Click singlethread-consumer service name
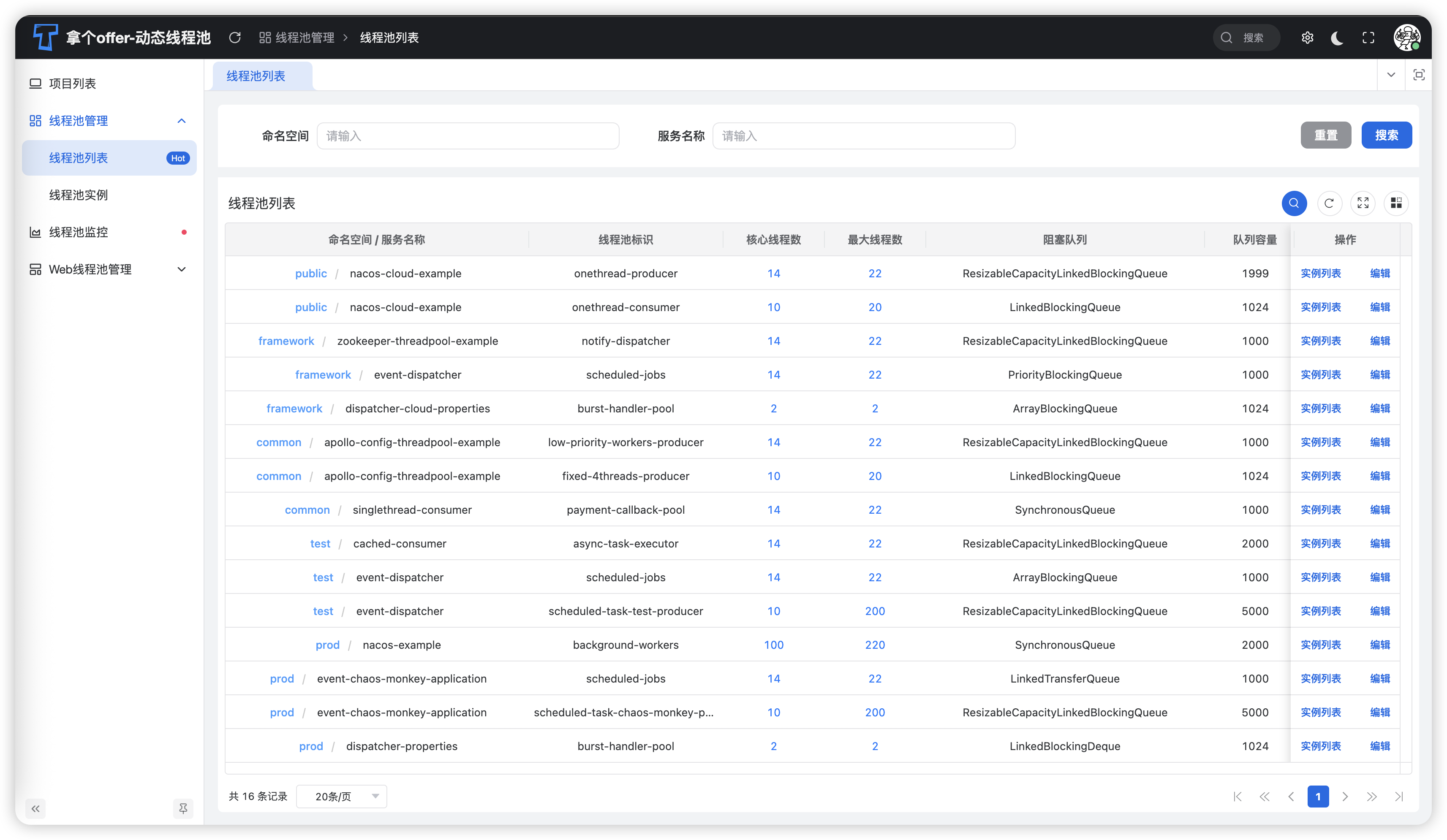This screenshot has width=1447, height=840. 412,509
